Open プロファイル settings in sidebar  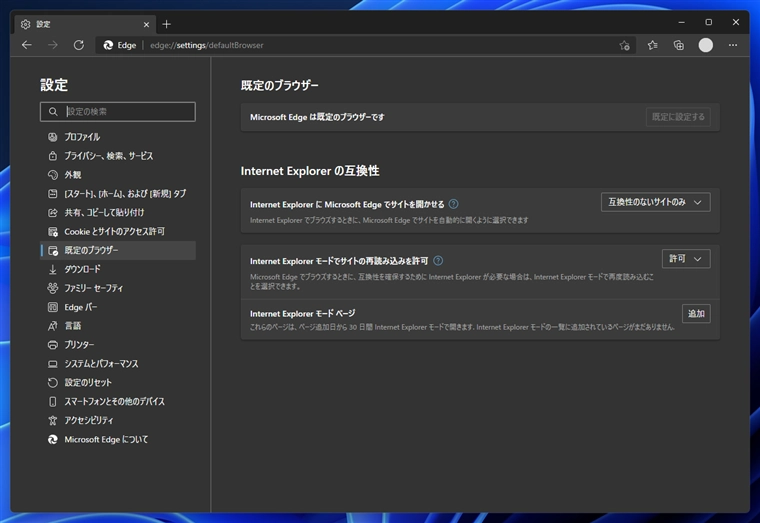pyautogui.click(x=82, y=137)
